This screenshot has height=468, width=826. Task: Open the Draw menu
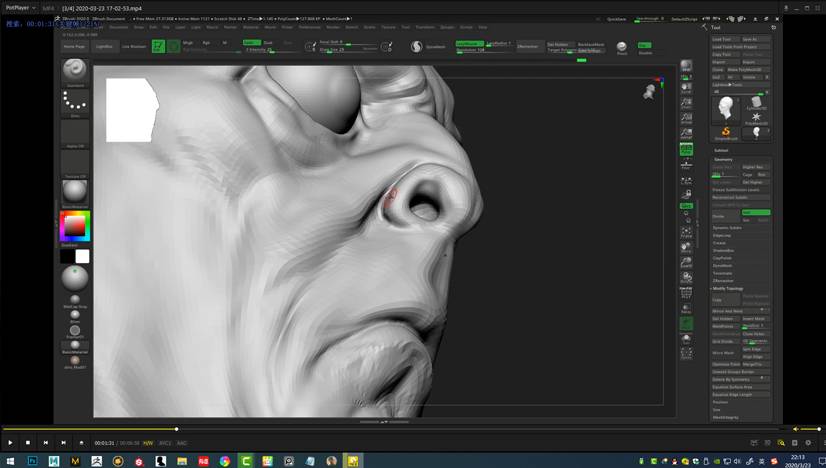[x=139, y=27]
